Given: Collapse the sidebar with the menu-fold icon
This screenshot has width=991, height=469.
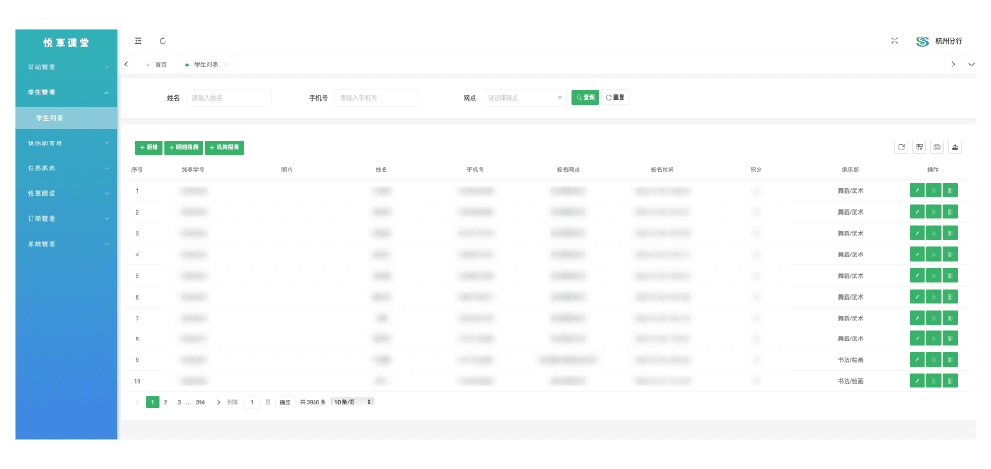Looking at the screenshot, I should tap(138, 41).
